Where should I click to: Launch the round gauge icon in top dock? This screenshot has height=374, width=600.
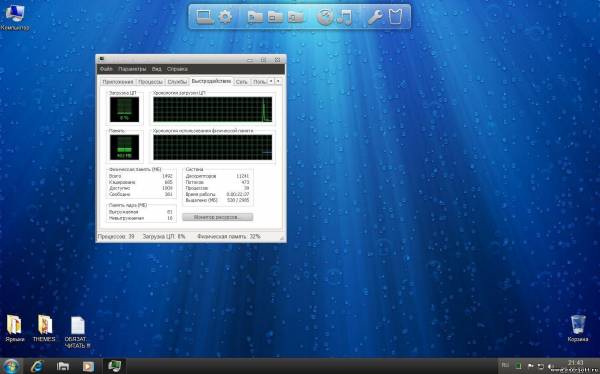[x=325, y=17]
